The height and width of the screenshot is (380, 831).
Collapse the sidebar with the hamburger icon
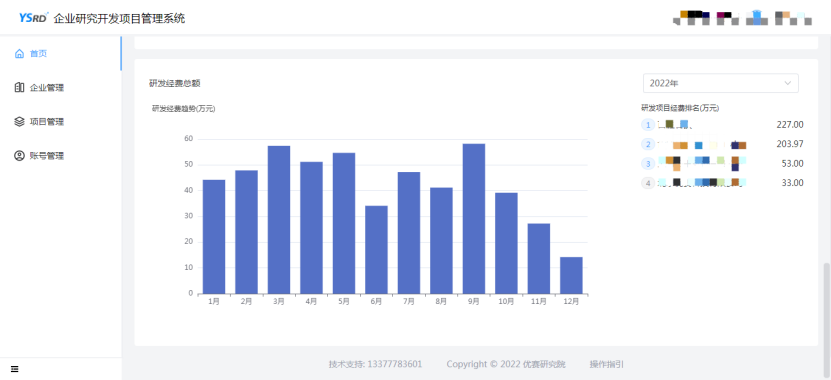click(x=14, y=369)
